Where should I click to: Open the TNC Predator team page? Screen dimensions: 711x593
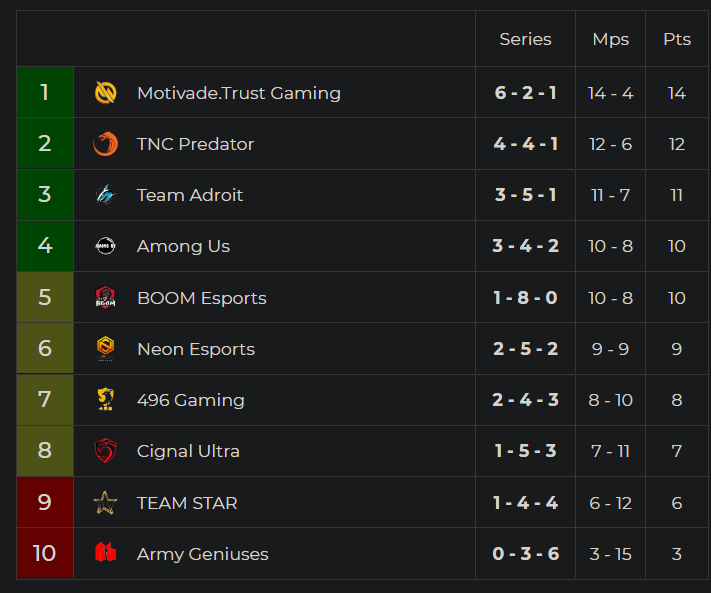[195, 144]
